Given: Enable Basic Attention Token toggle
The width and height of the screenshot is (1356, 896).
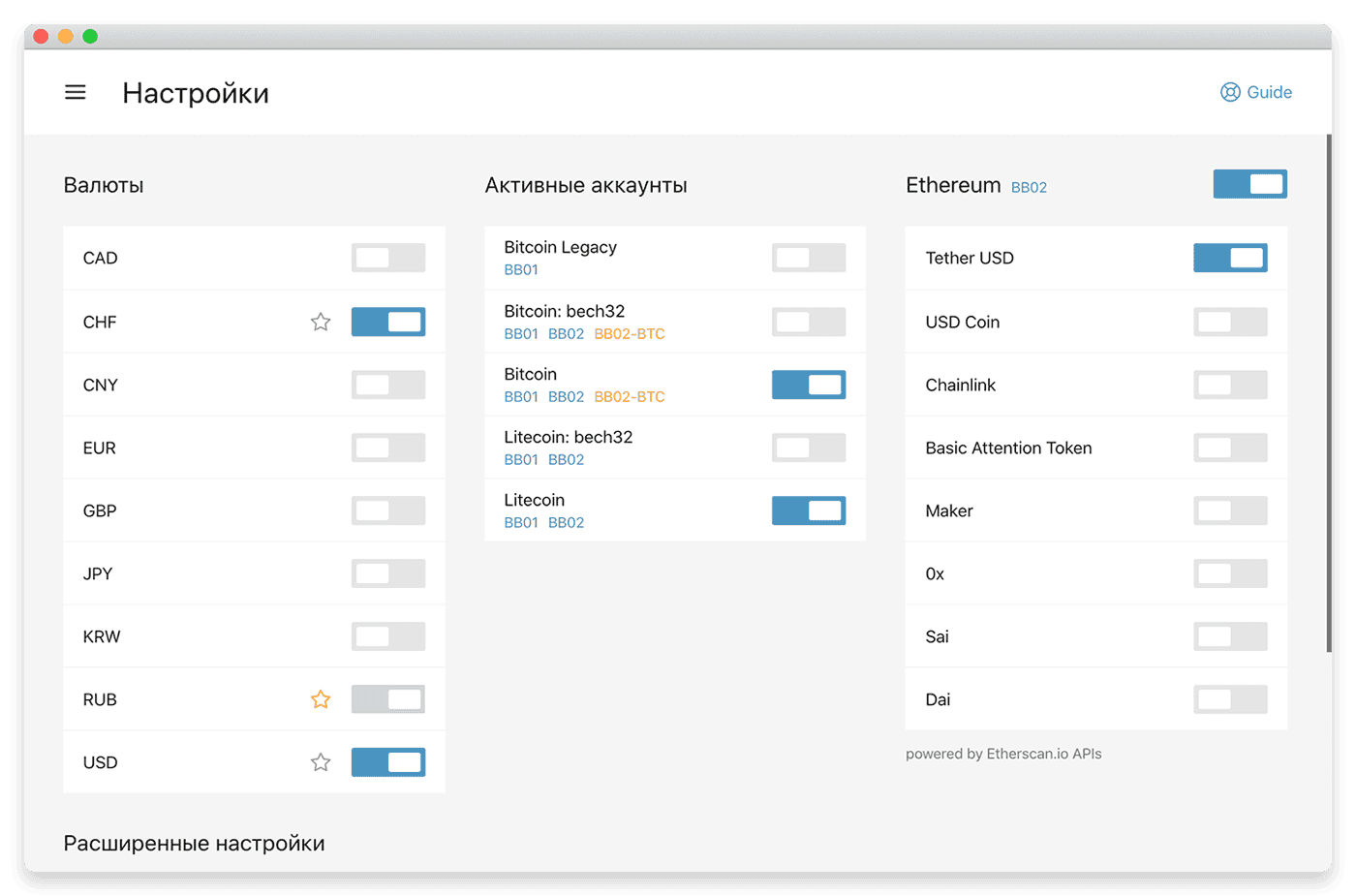Looking at the screenshot, I should coord(1230,448).
